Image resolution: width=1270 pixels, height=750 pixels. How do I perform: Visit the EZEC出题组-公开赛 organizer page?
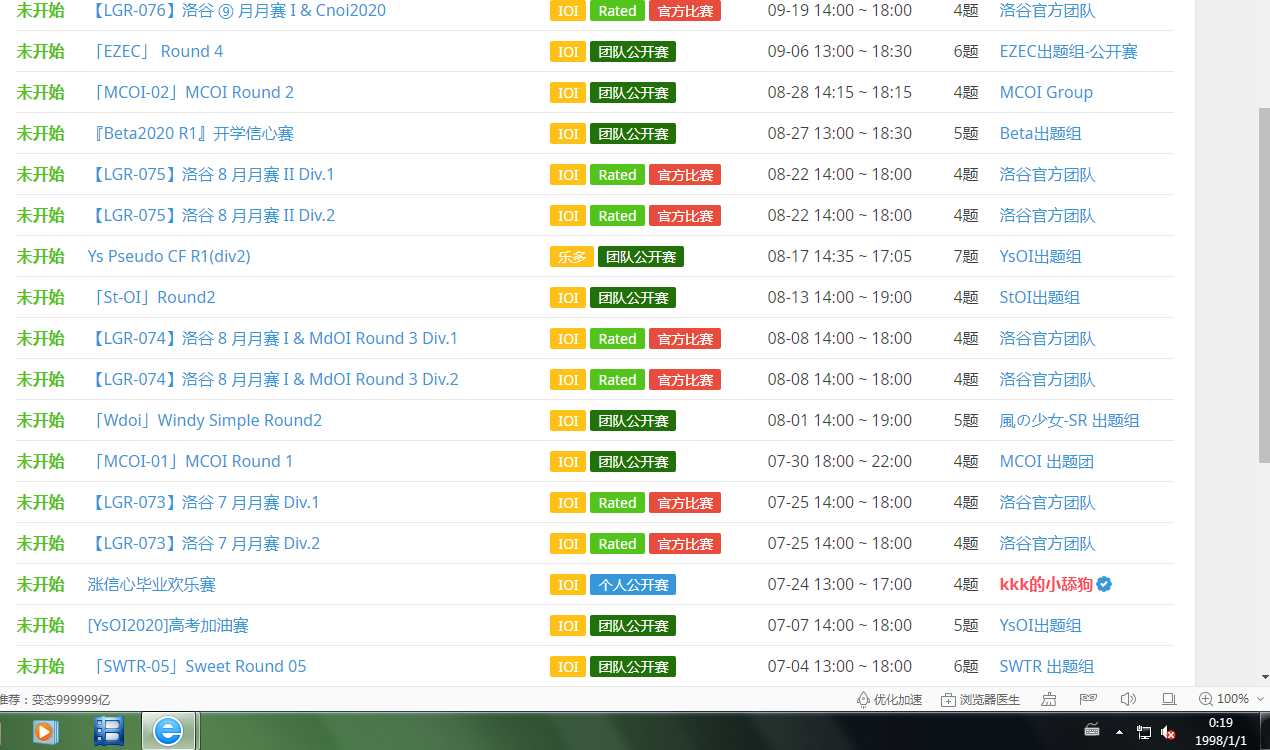(1069, 51)
